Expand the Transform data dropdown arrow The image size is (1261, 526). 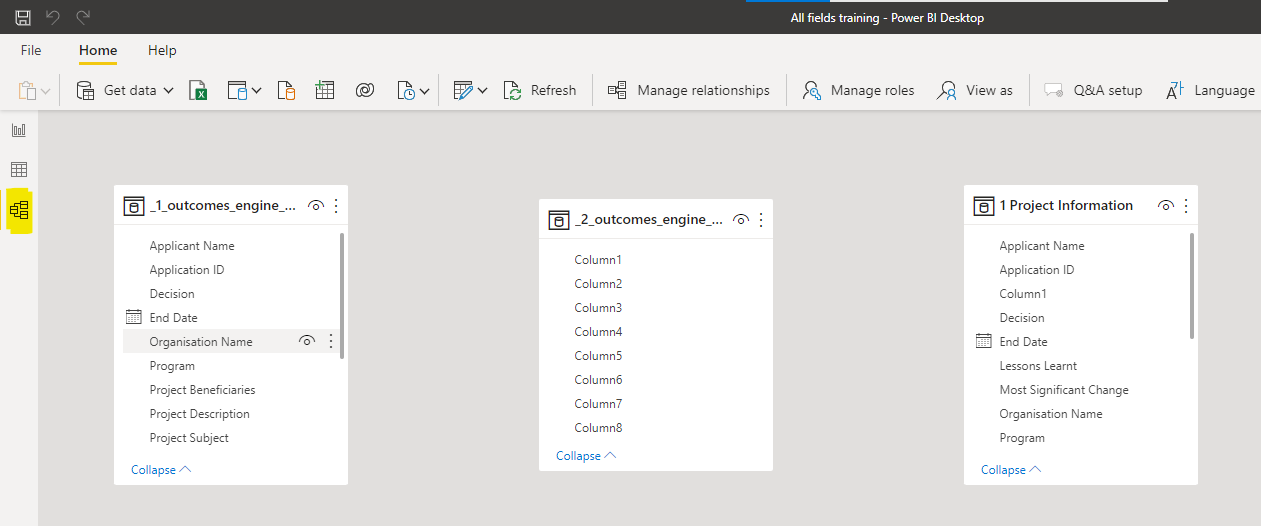[x=483, y=91]
